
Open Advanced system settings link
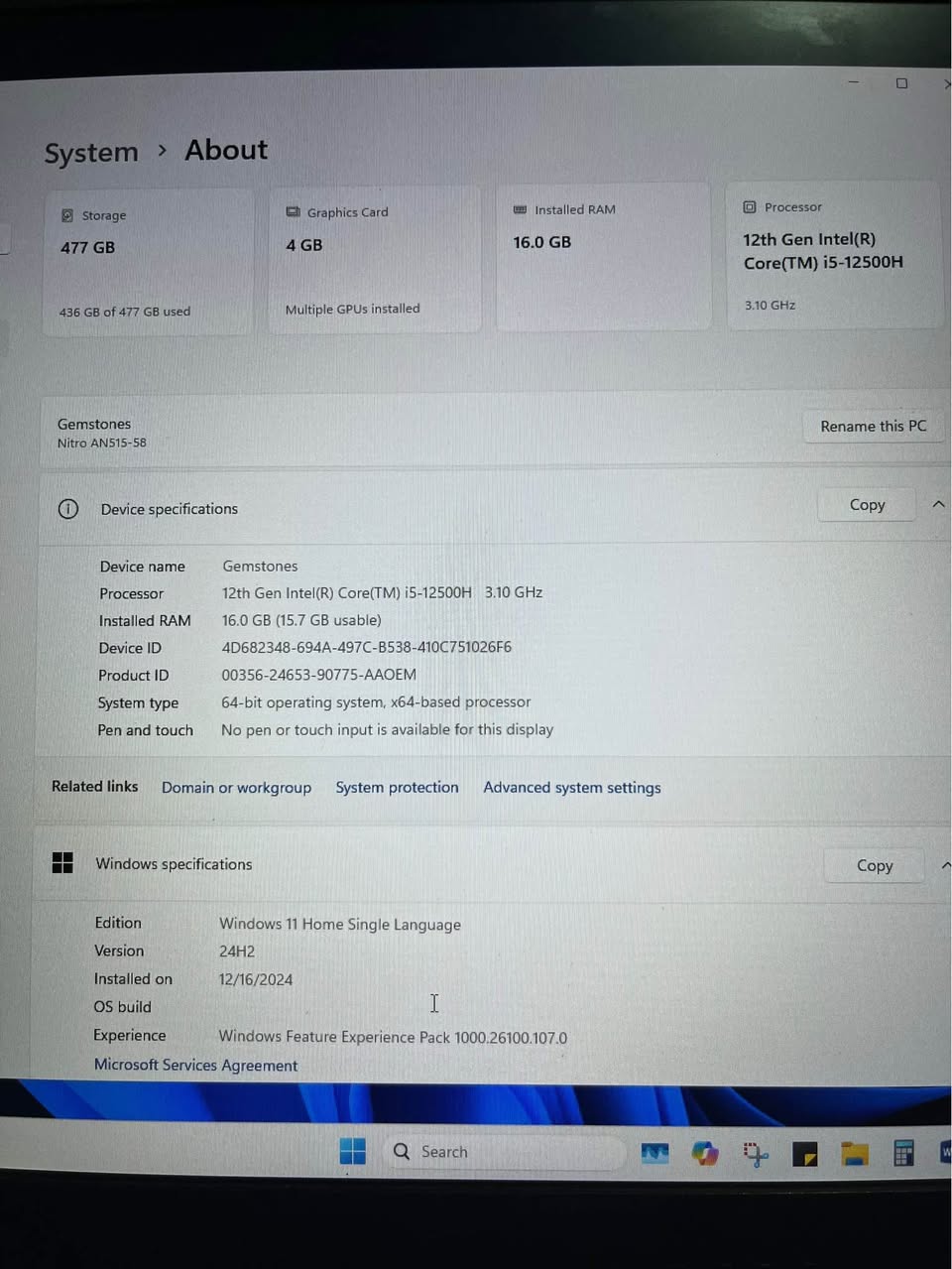572,787
